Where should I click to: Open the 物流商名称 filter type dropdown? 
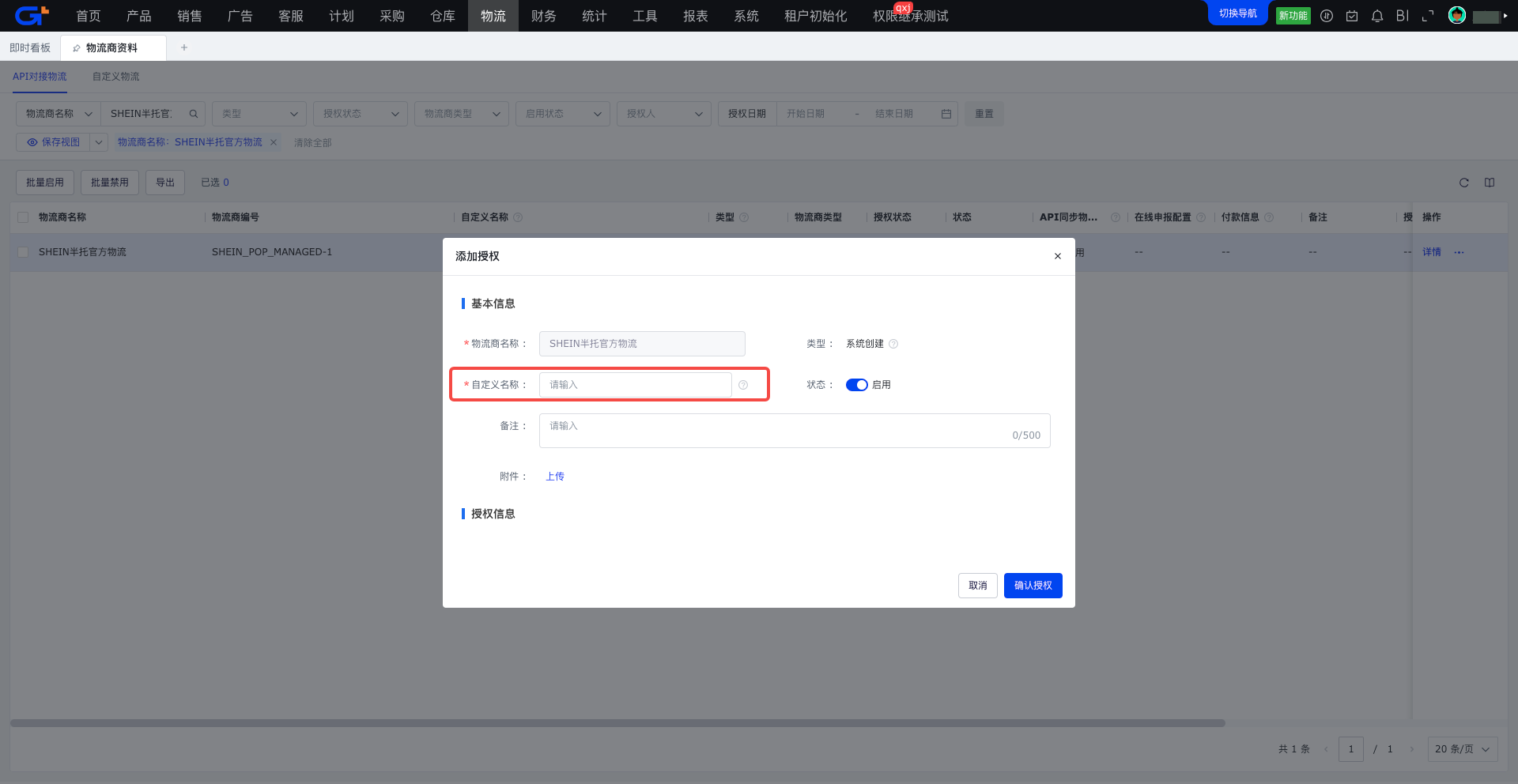[59, 114]
